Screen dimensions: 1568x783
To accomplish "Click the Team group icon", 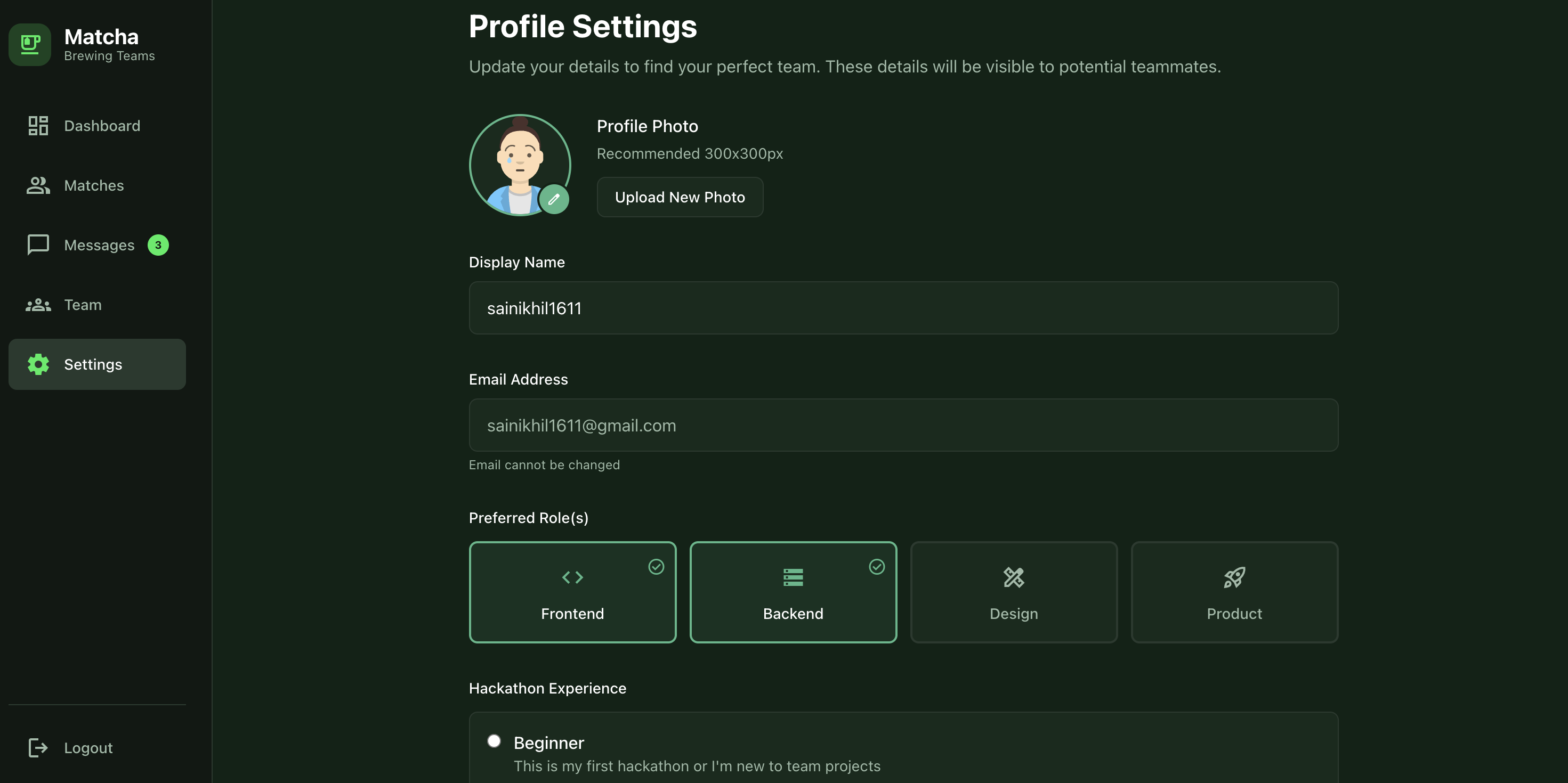I will click(38, 305).
